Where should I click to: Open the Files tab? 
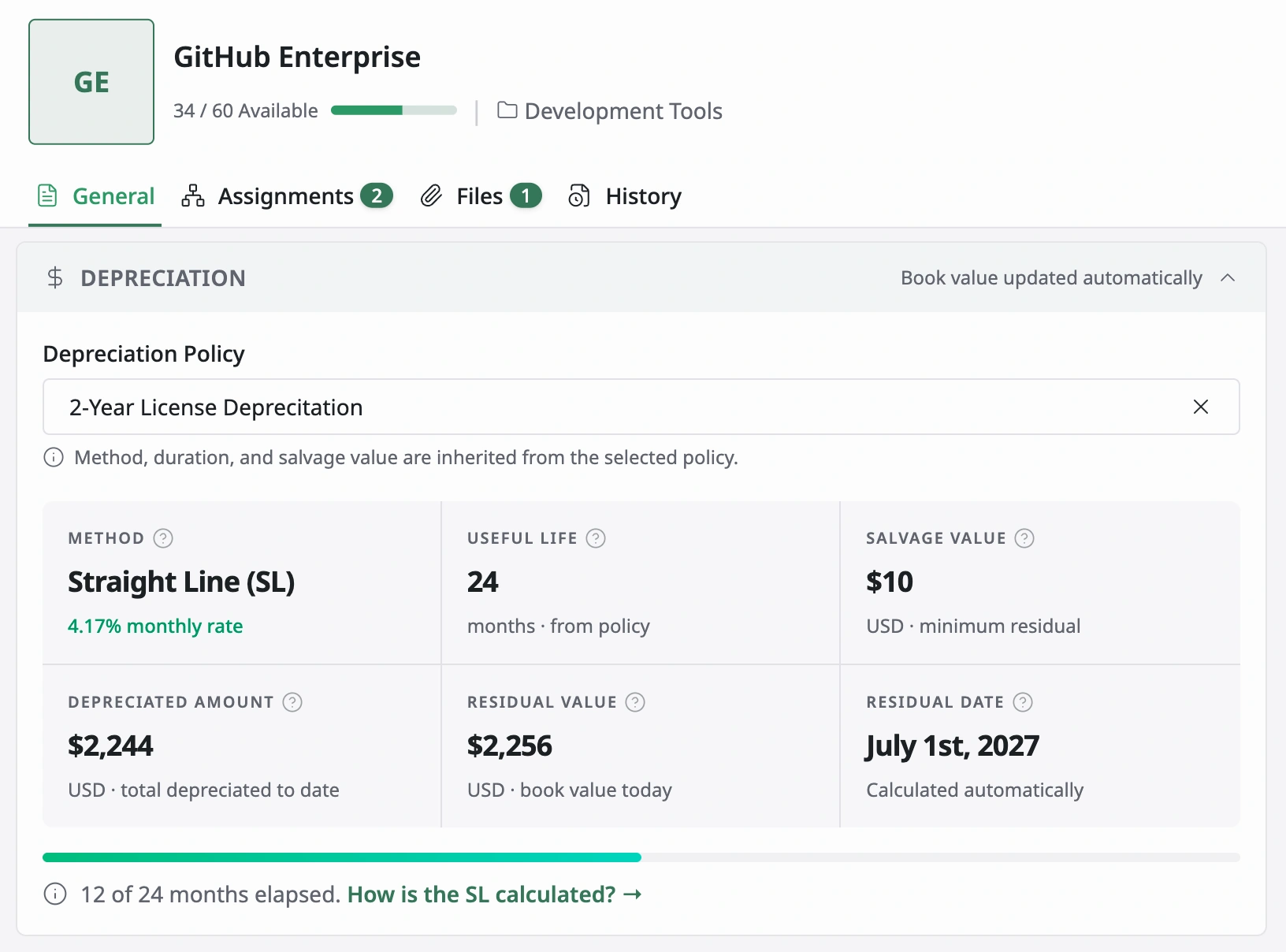coord(481,196)
